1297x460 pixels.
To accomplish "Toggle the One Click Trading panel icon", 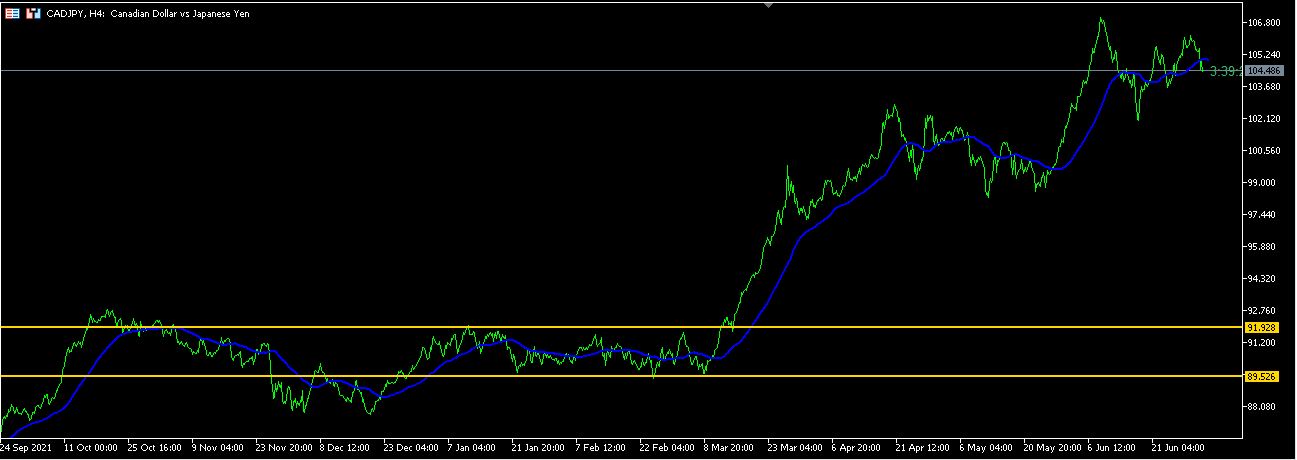I will click(13, 14).
